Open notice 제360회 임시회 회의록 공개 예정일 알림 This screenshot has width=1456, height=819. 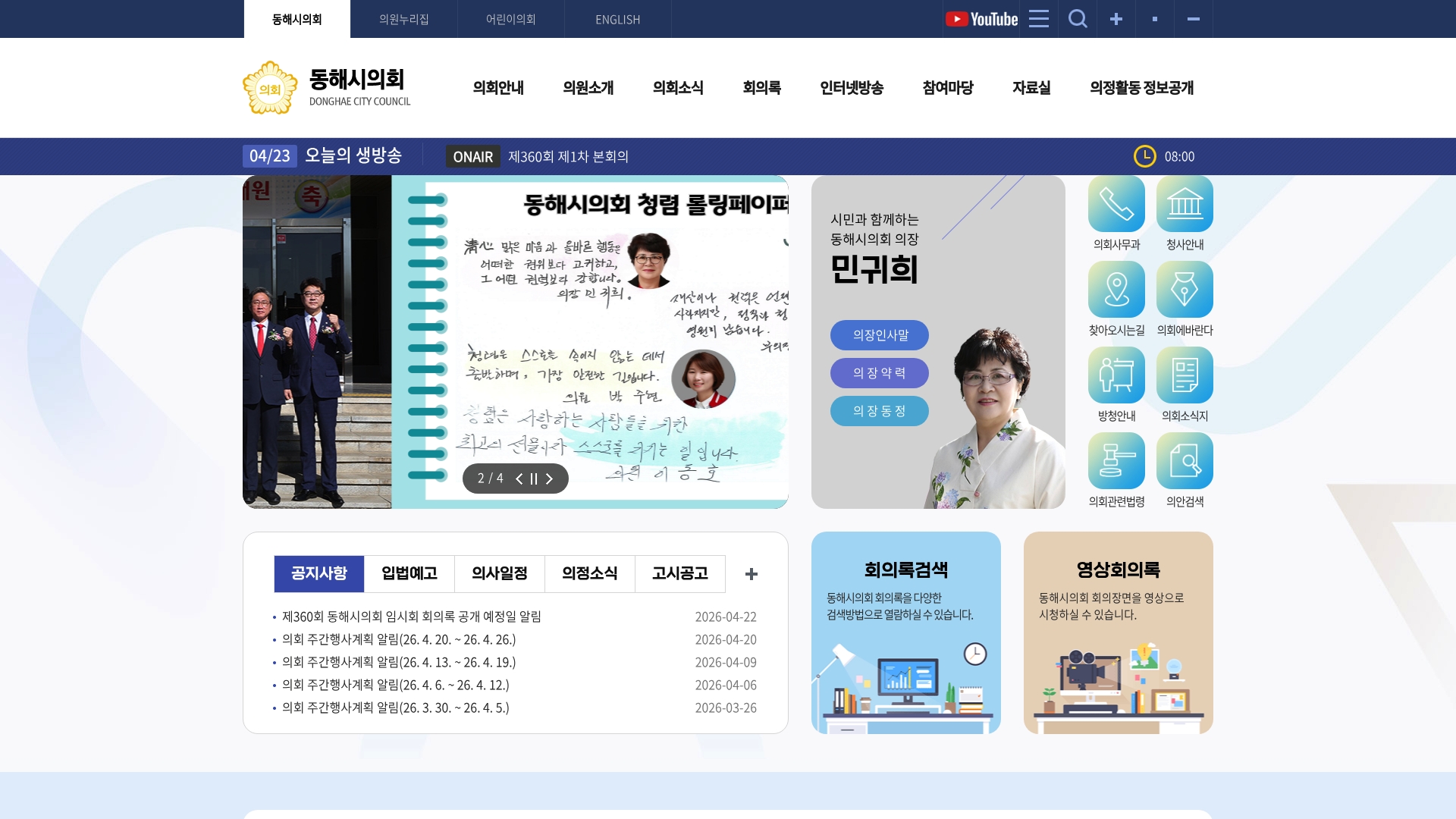[x=412, y=617]
